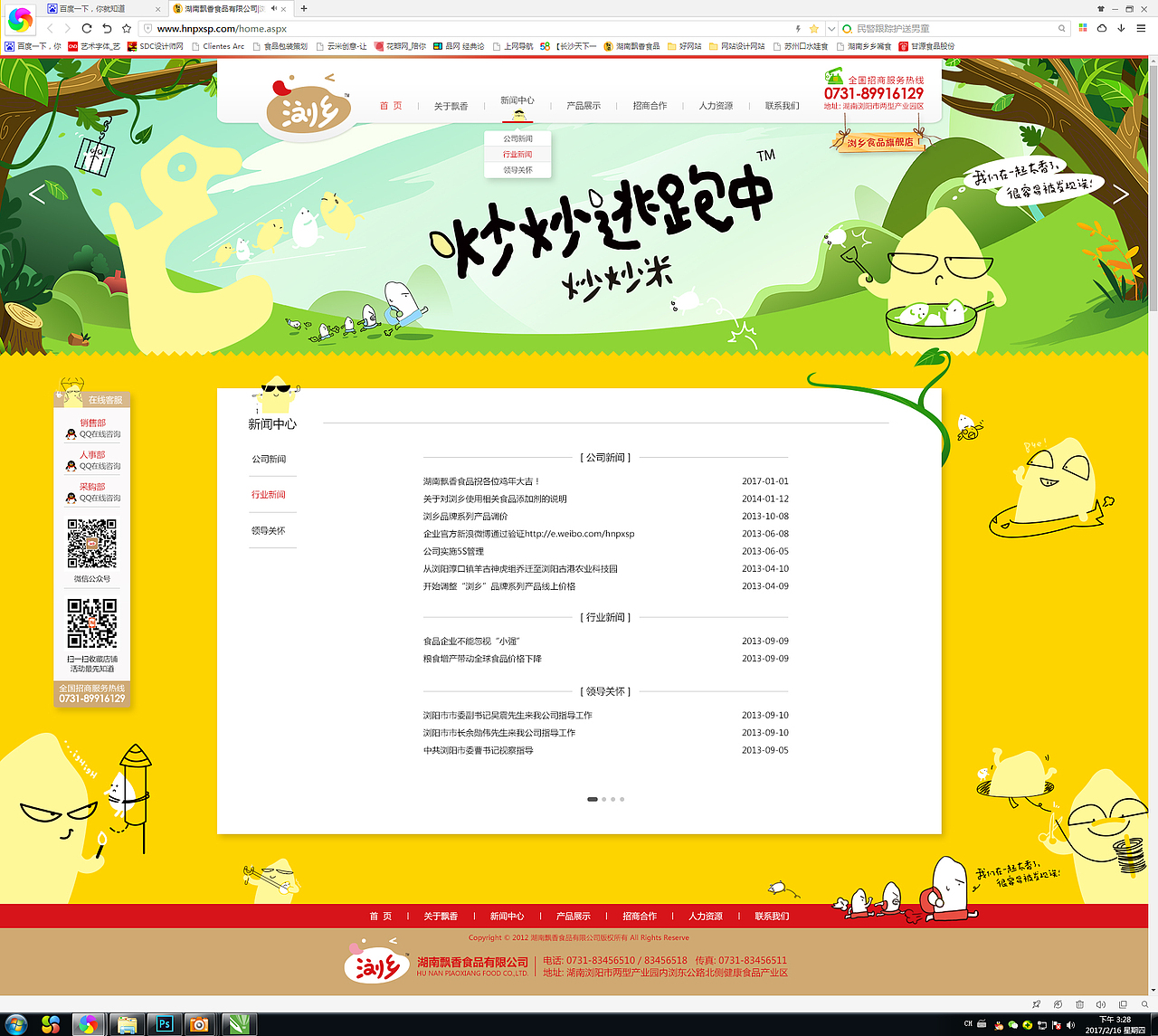
Task: Click the last pagination dot
Action: [x=622, y=799]
